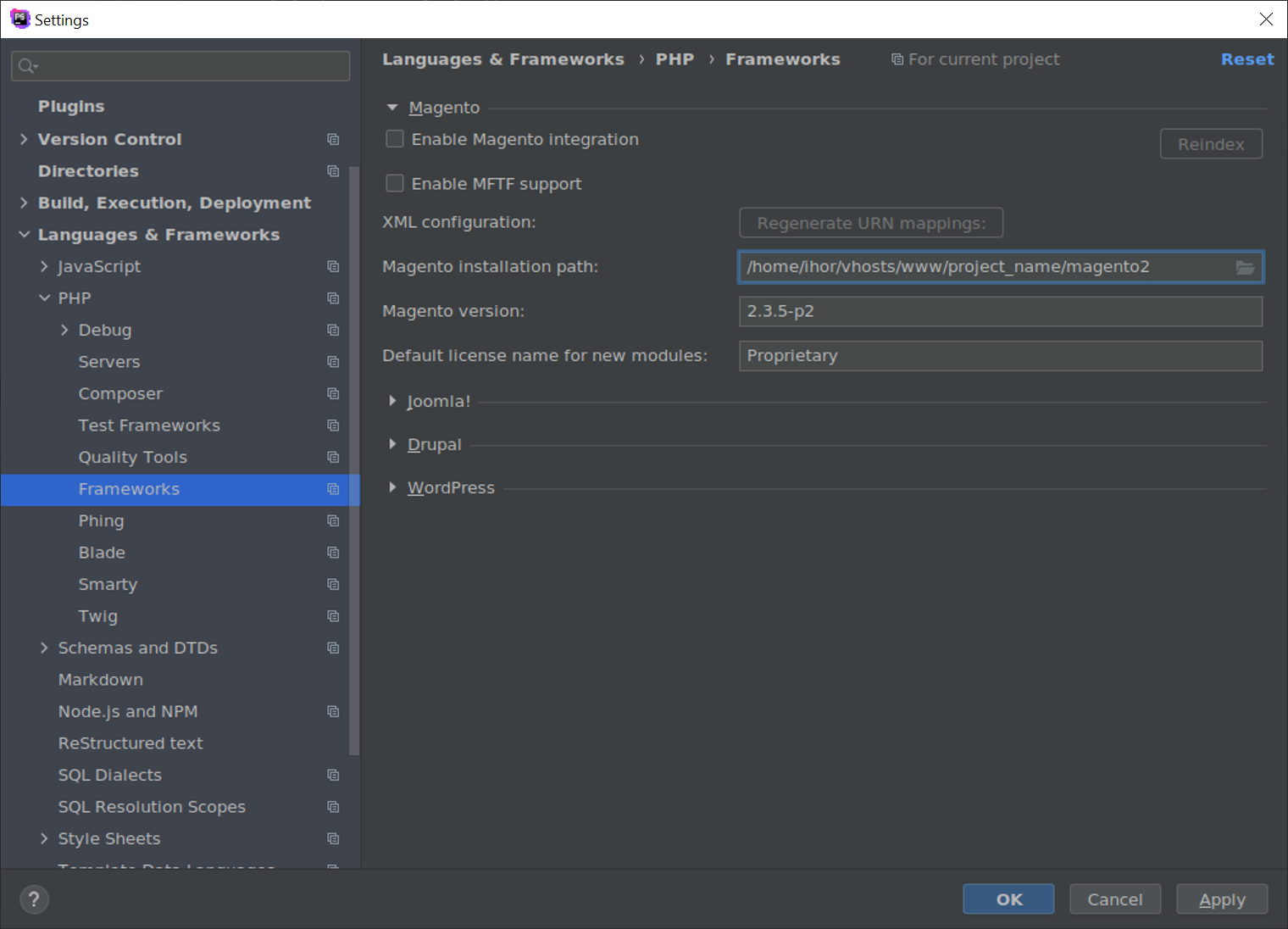Click project-level icon beside Style Sheets
This screenshot has width=1288, height=929.
tap(333, 838)
